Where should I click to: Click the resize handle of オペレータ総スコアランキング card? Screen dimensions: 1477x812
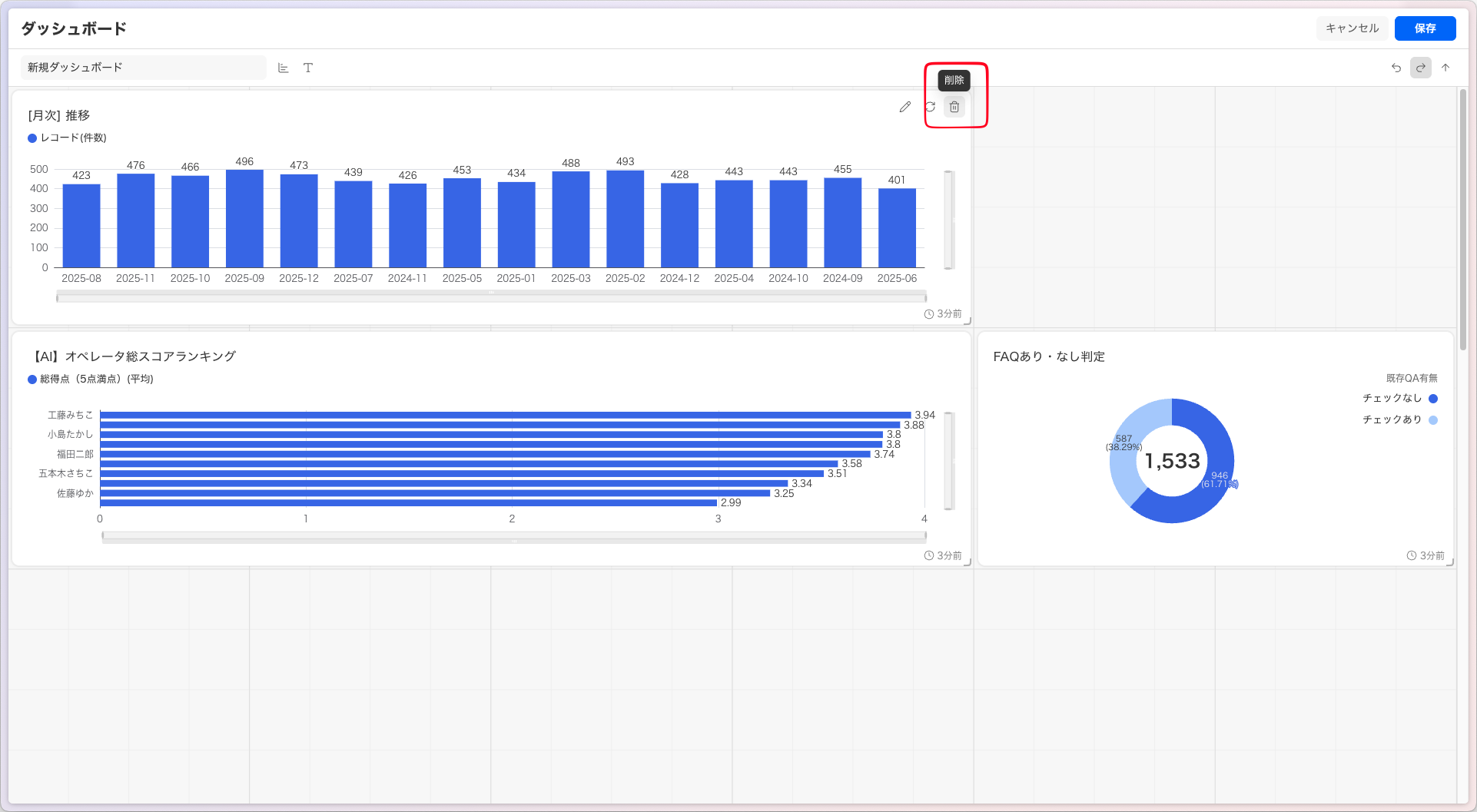(x=968, y=562)
